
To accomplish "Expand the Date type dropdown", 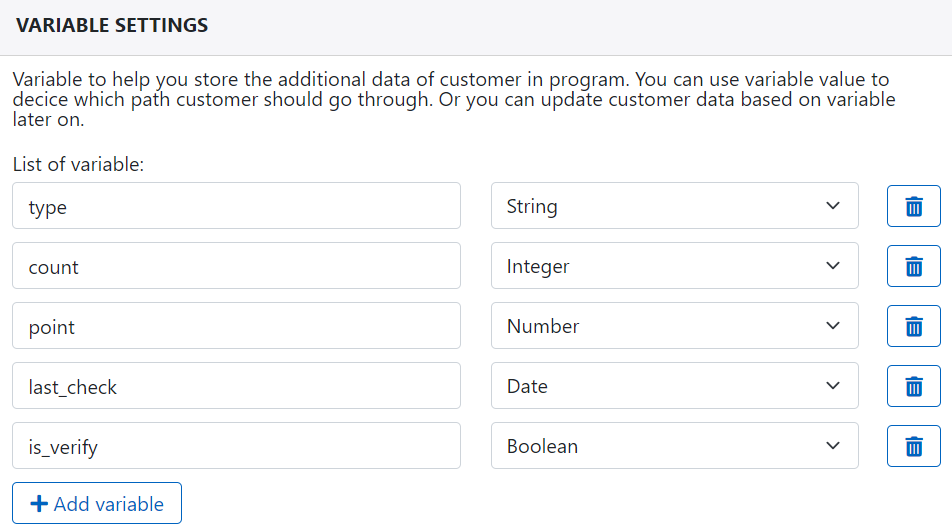I will click(674, 386).
